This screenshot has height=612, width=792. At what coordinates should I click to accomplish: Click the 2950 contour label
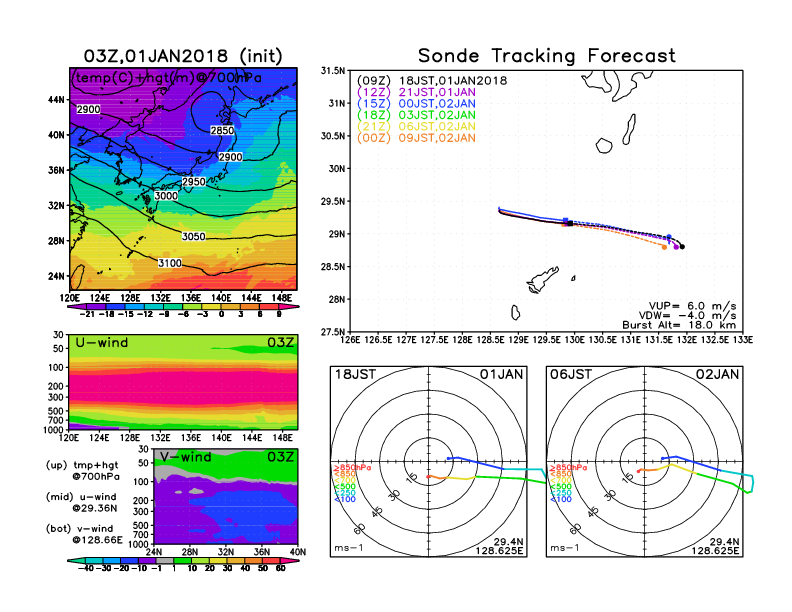(194, 182)
